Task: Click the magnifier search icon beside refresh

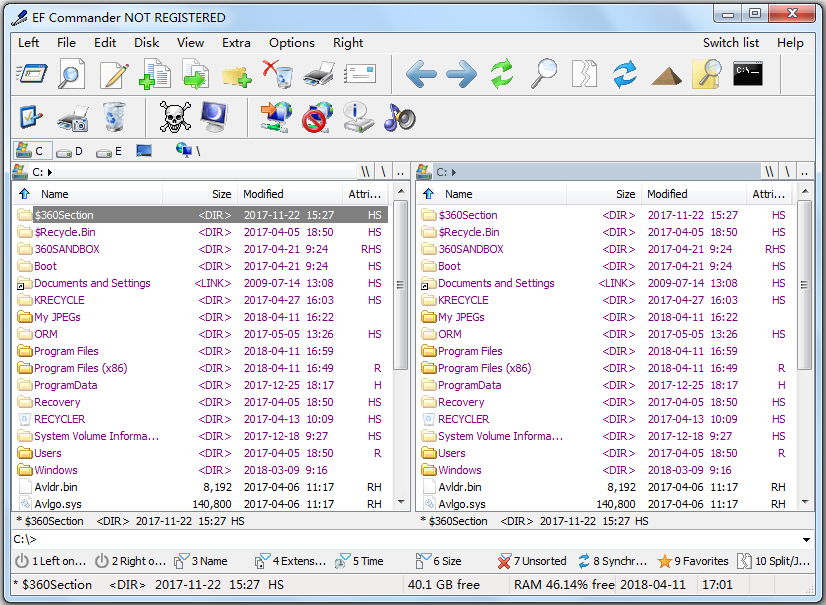Action: click(544, 74)
